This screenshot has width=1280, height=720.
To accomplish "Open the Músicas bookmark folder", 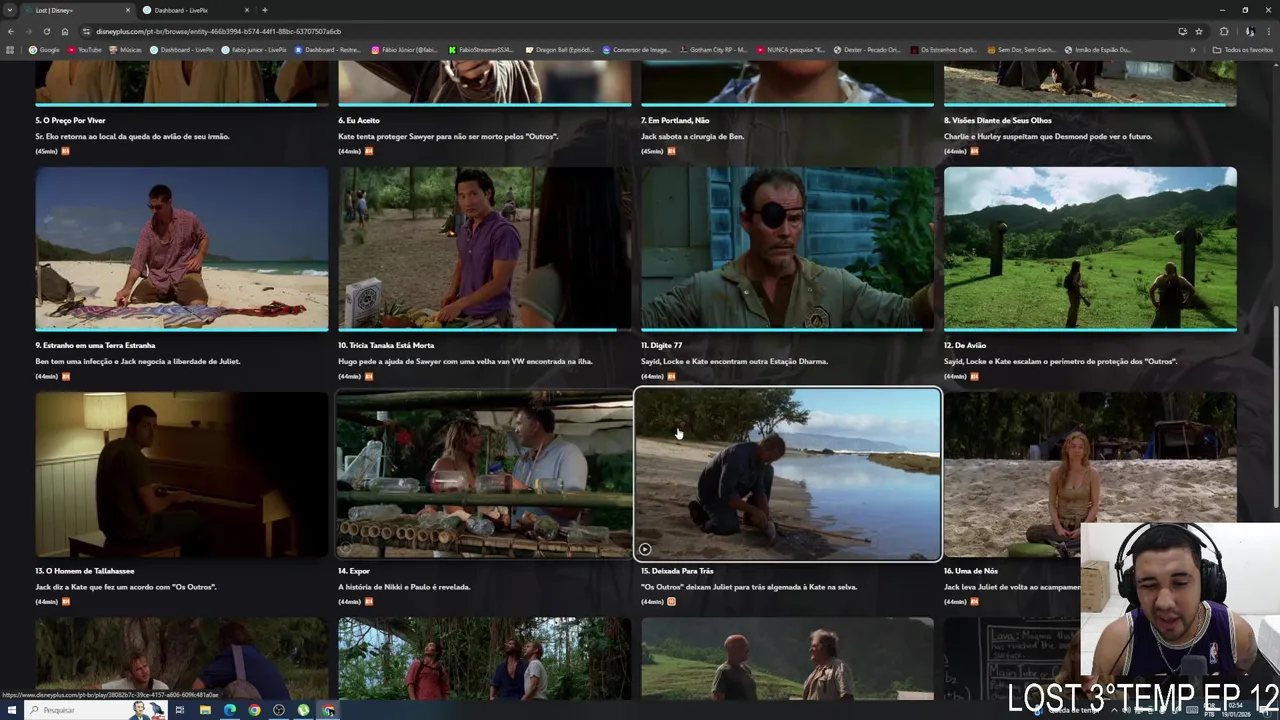I will pyautogui.click(x=125, y=49).
